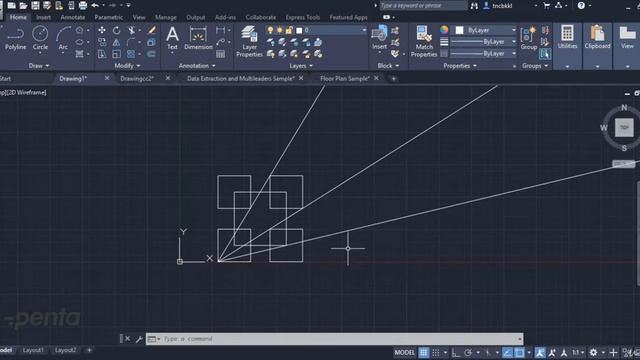Expand the Draw panel dropdown
The height and width of the screenshot is (360, 640).
39,66
